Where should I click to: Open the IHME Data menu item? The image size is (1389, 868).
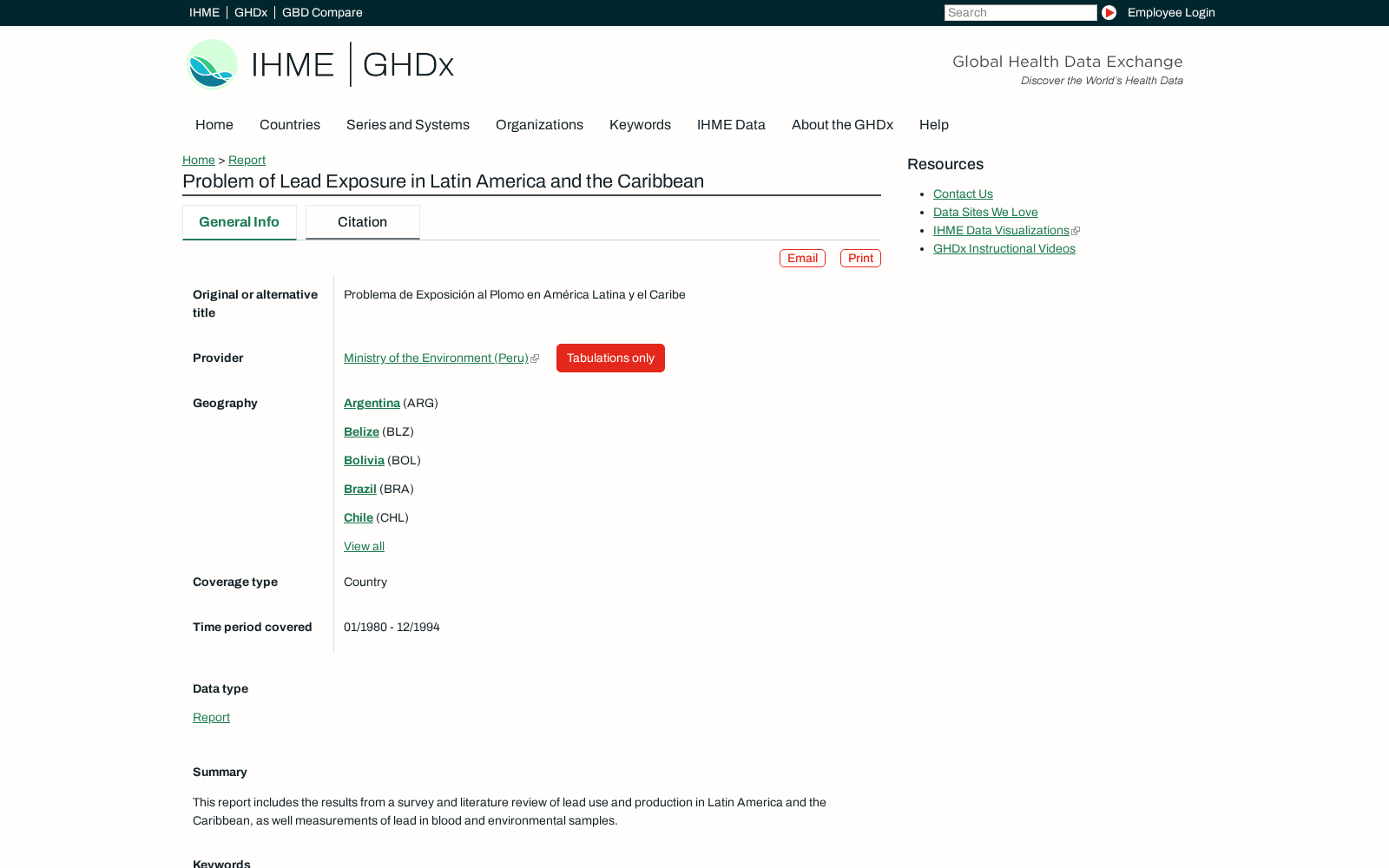pos(731,125)
